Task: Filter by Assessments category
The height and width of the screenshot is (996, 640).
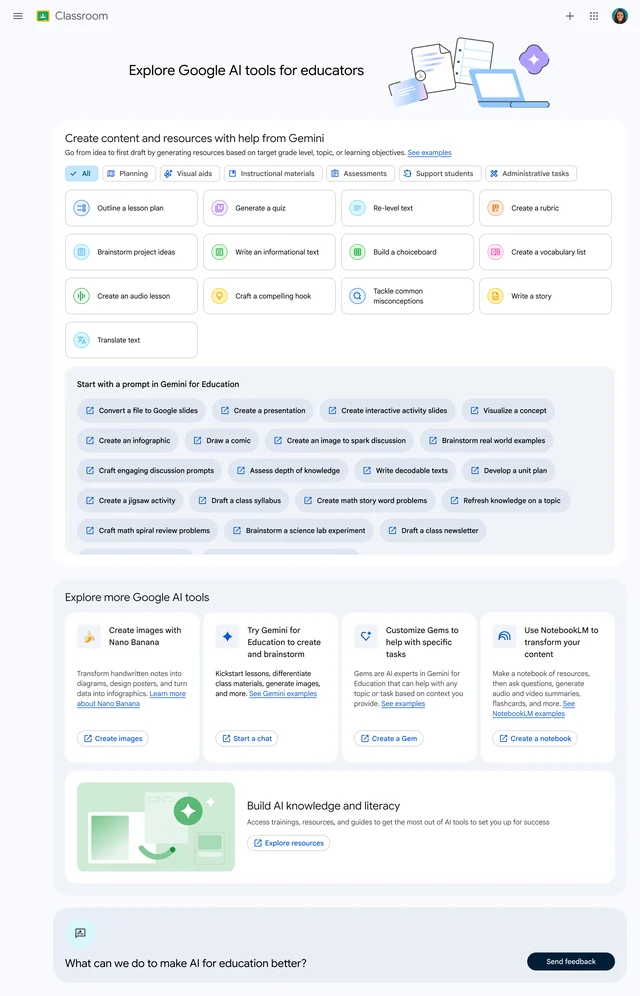Action: click(x=361, y=173)
